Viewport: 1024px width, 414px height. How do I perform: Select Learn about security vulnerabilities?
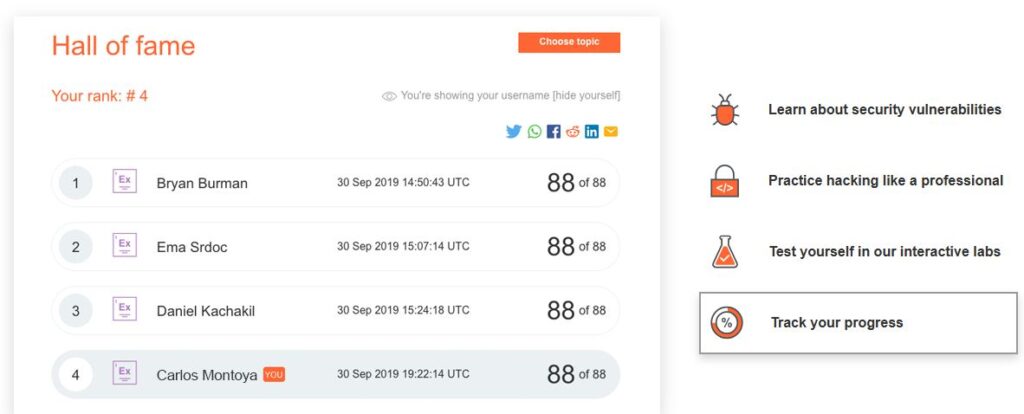(x=885, y=109)
